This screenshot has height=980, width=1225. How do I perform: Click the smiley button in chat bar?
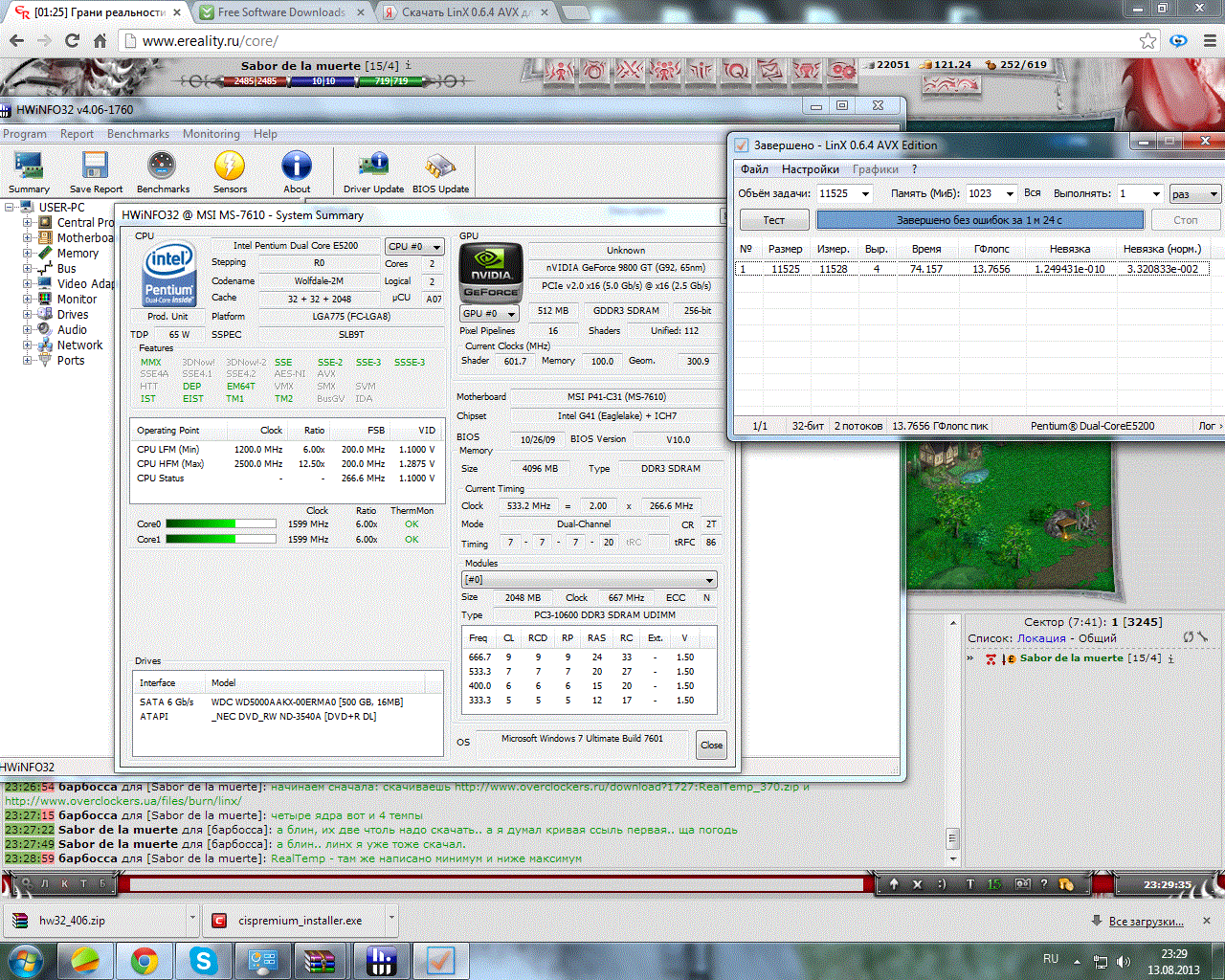pos(942,884)
